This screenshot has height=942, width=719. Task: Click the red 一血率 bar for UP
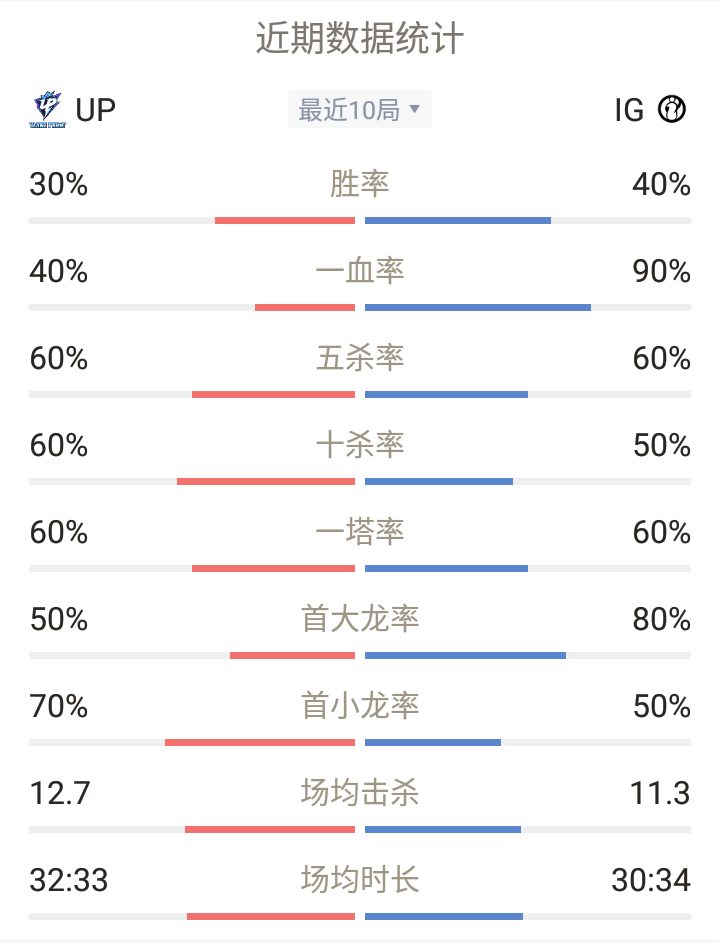(305, 308)
